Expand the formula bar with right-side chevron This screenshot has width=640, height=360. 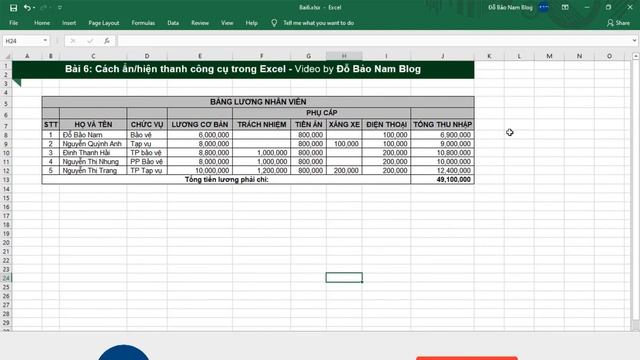[634, 41]
